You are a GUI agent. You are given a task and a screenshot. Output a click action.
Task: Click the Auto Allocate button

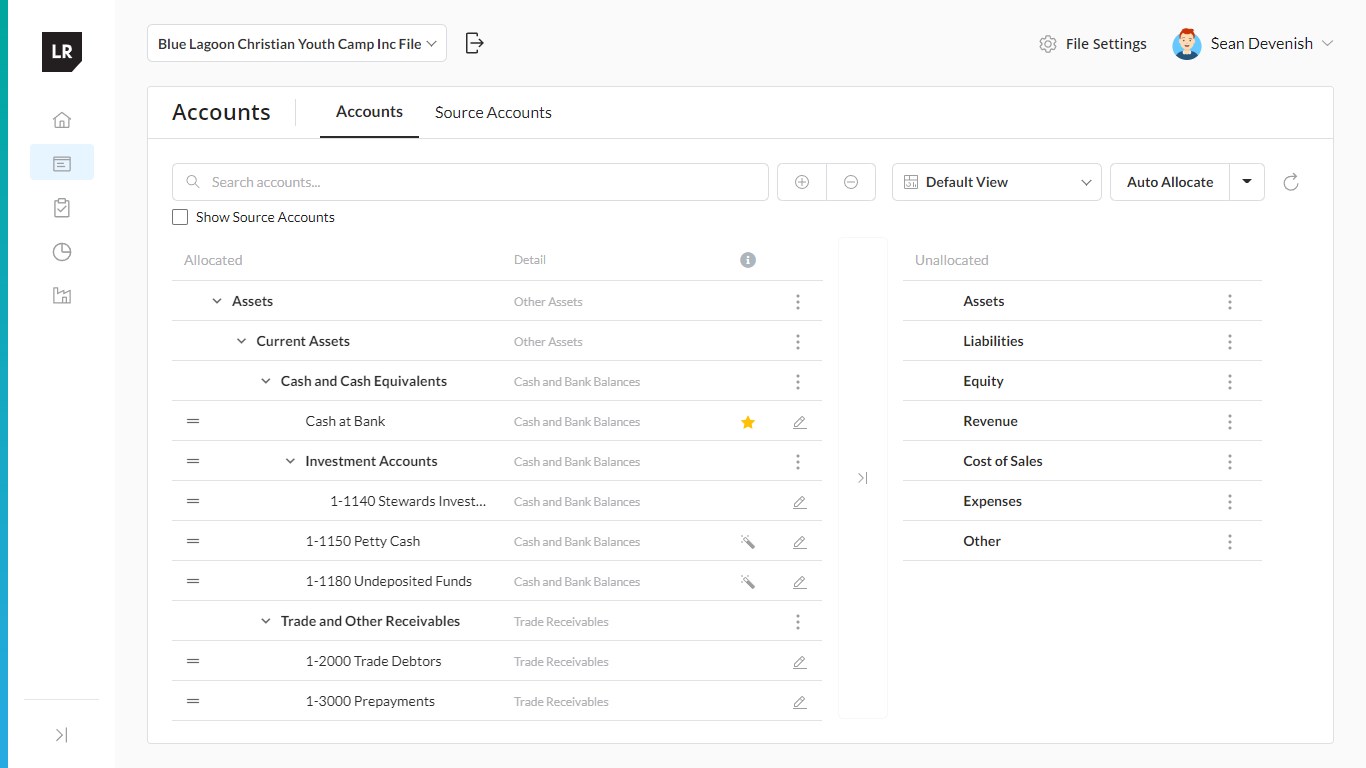[1169, 182]
